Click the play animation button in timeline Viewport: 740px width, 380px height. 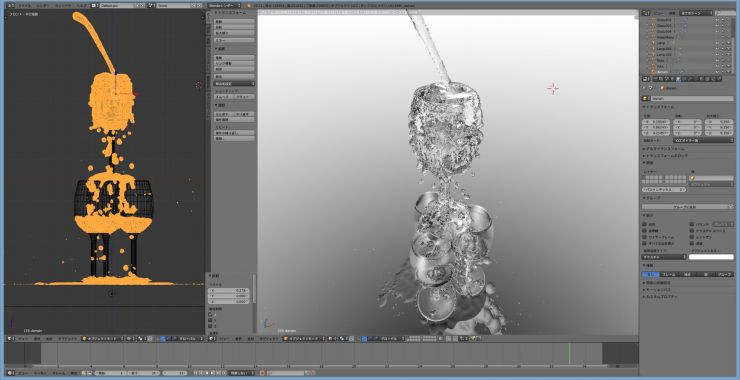212,373
